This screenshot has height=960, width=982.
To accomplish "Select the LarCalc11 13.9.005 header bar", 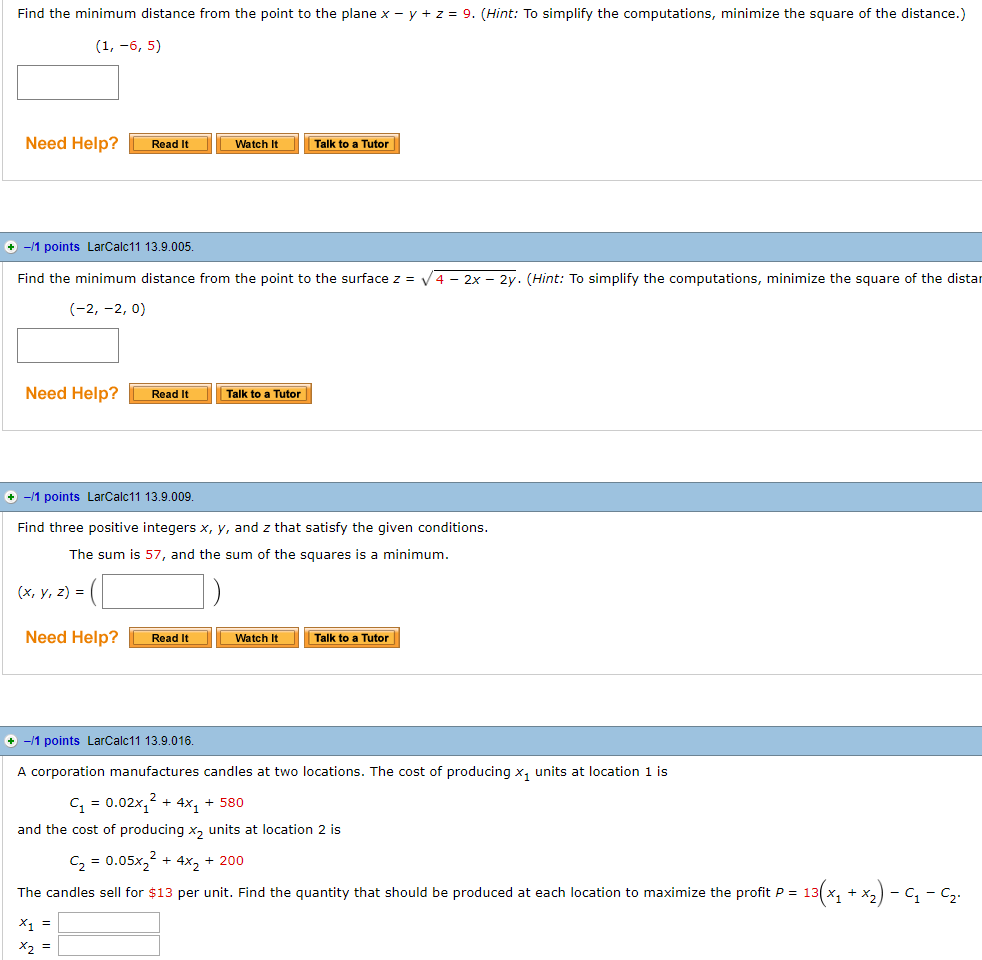I will (500, 246).
